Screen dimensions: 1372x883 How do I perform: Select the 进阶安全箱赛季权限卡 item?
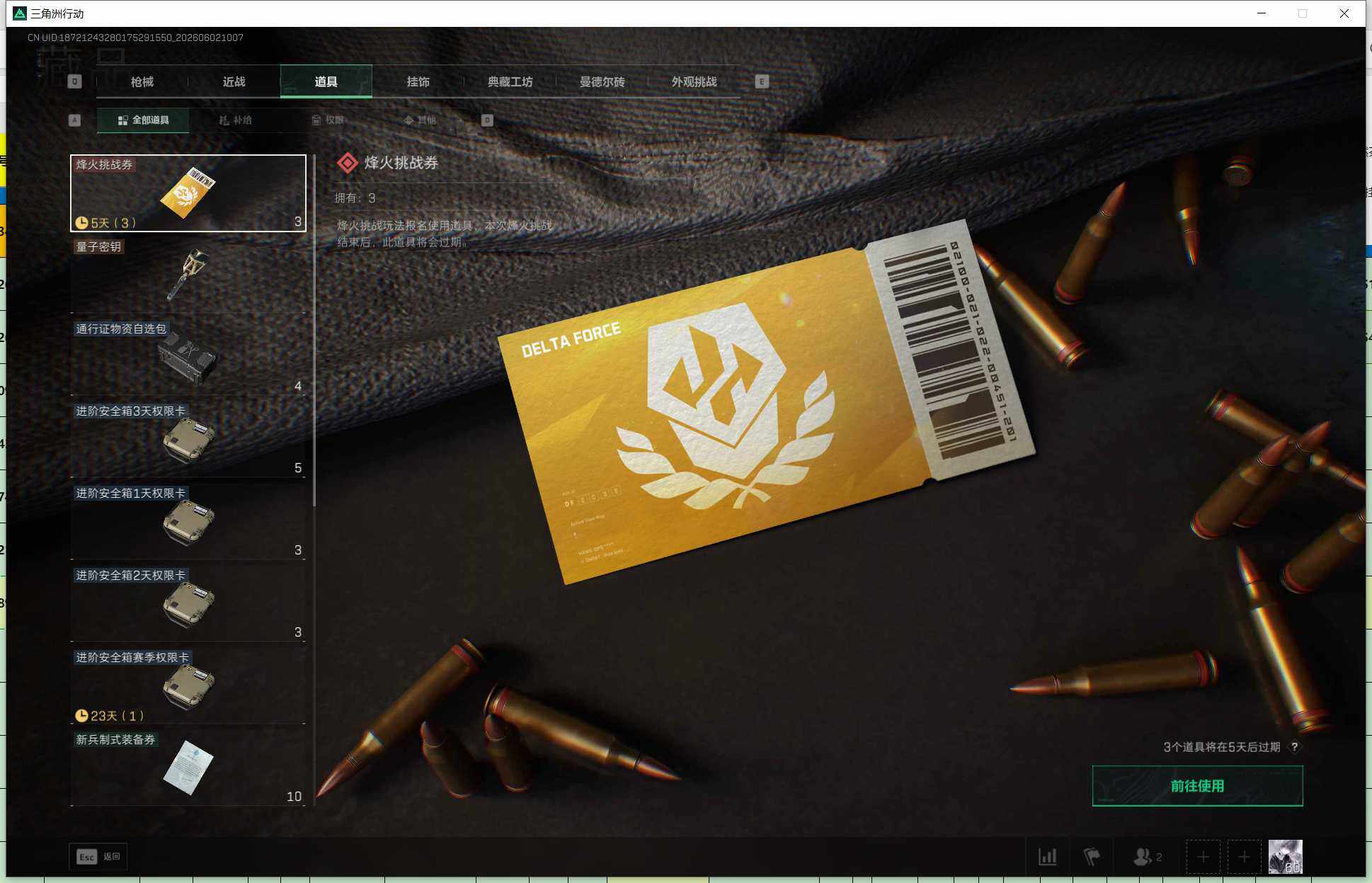[x=188, y=686]
